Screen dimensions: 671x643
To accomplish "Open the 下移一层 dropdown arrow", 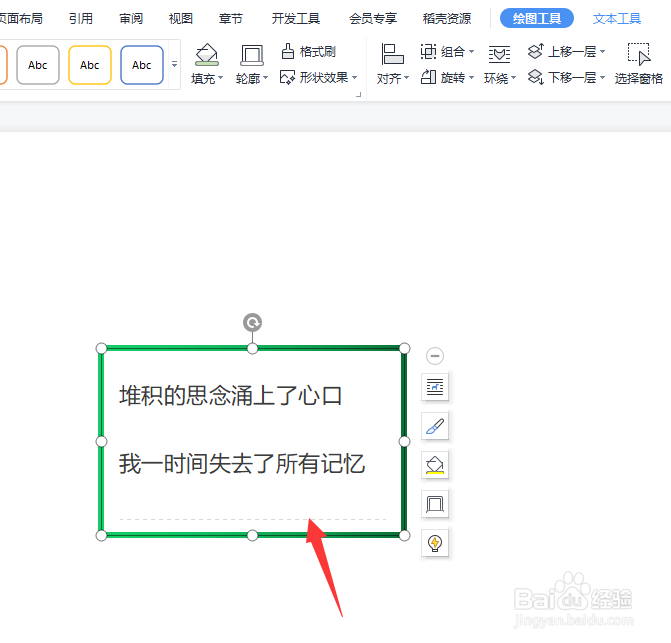I will click(x=603, y=78).
